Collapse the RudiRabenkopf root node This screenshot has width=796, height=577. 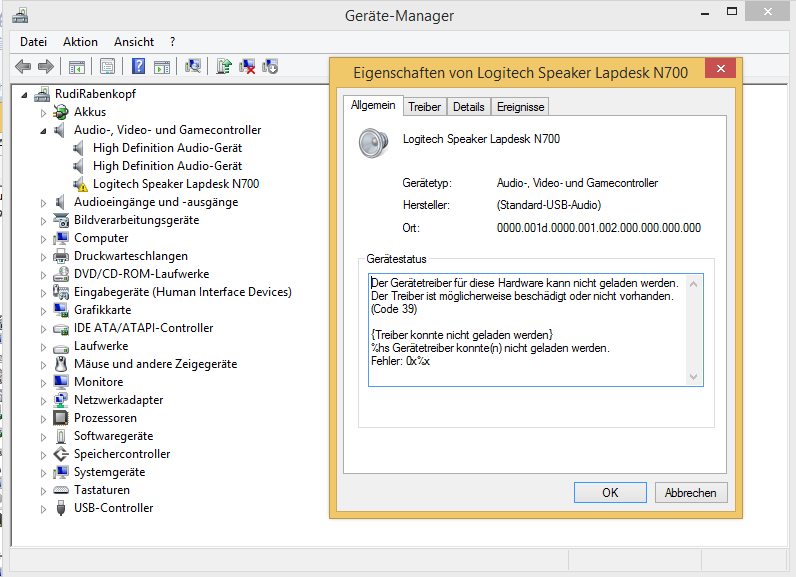(x=24, y=94)
